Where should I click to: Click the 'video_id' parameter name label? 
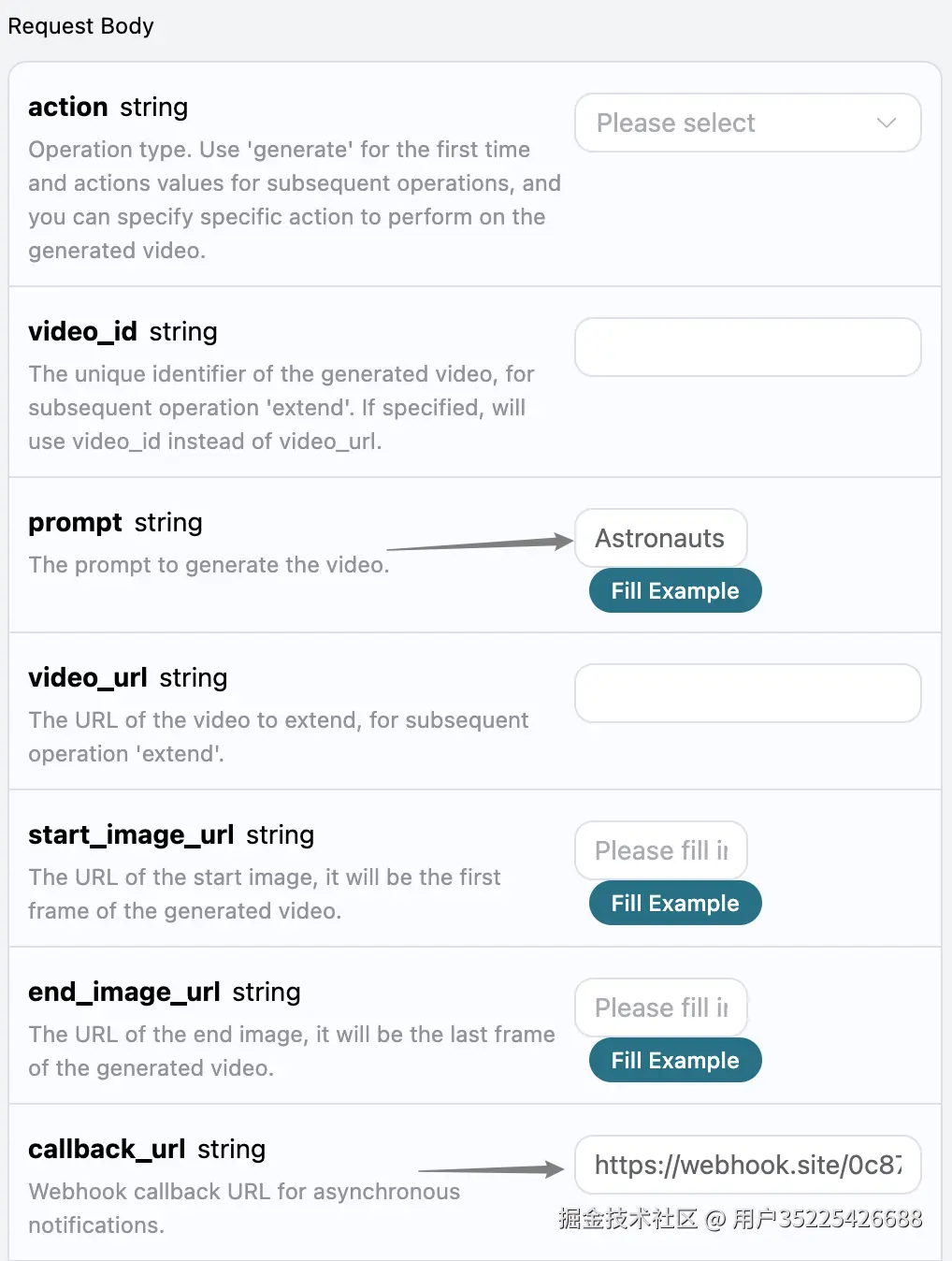[x=82, y=331]
